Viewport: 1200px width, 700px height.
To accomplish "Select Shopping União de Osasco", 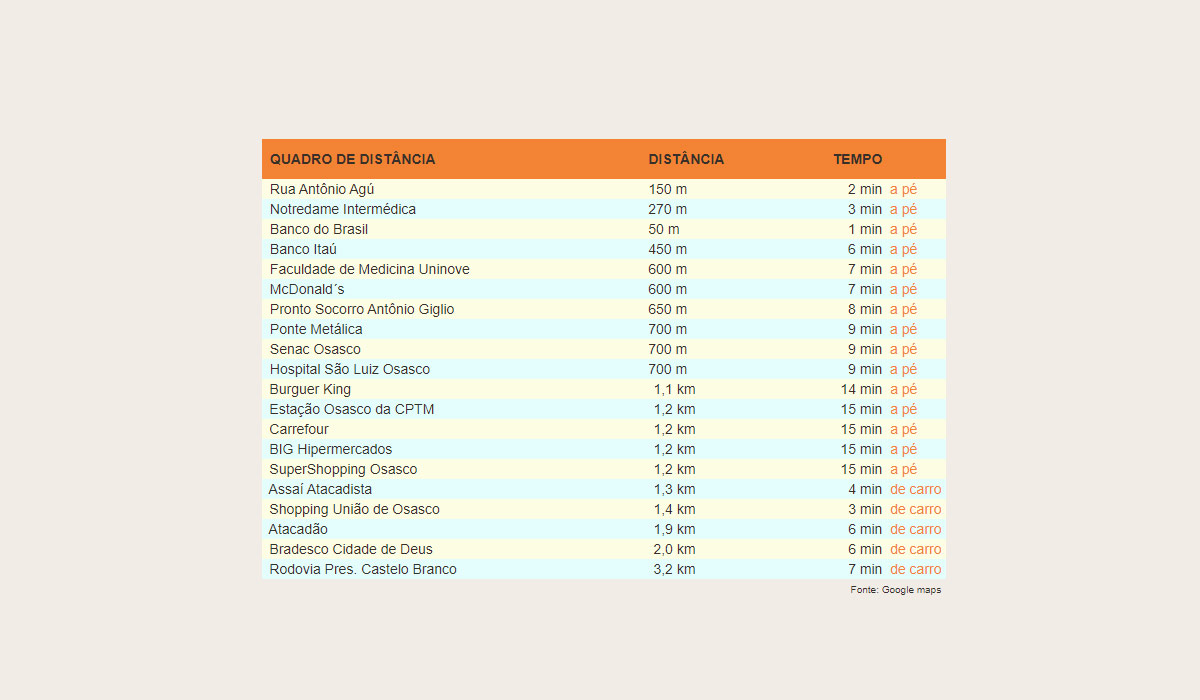I will pos(354,509).
